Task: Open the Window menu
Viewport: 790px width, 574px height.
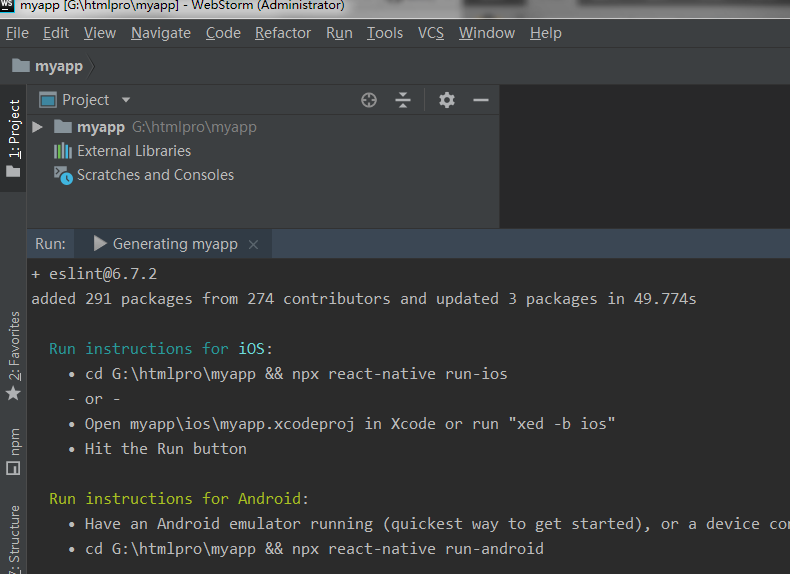Action: point(487,33)
